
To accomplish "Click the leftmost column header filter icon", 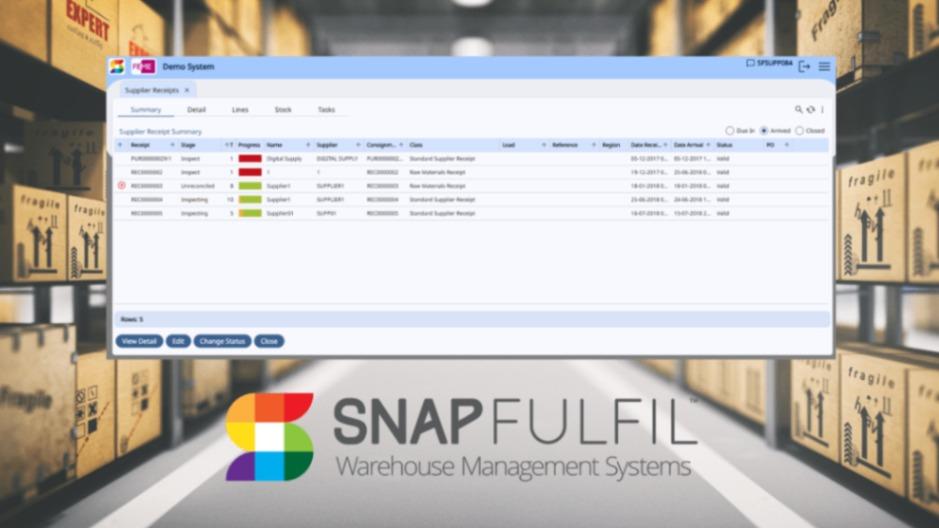I will click(120, 145).
